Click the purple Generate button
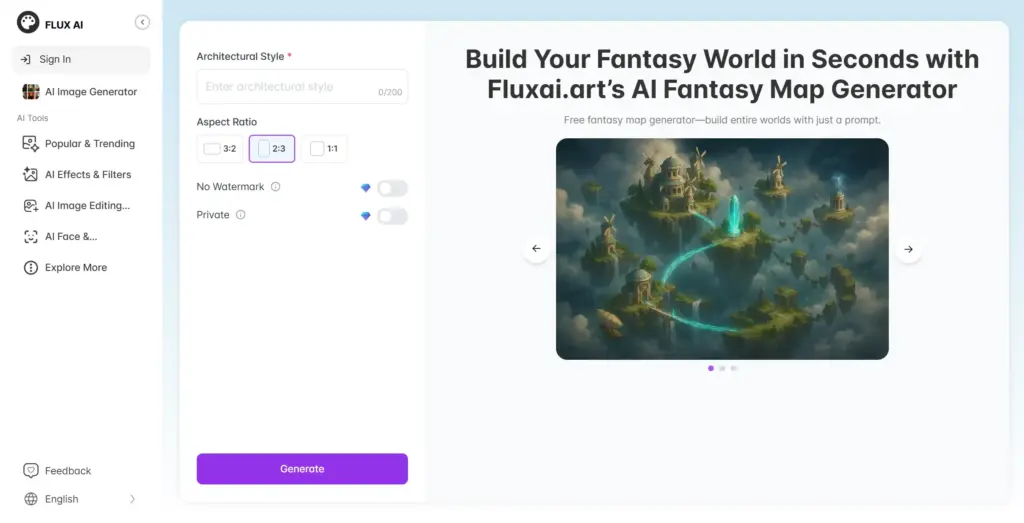Screen dimensions: 1024x523 (302, 469)
